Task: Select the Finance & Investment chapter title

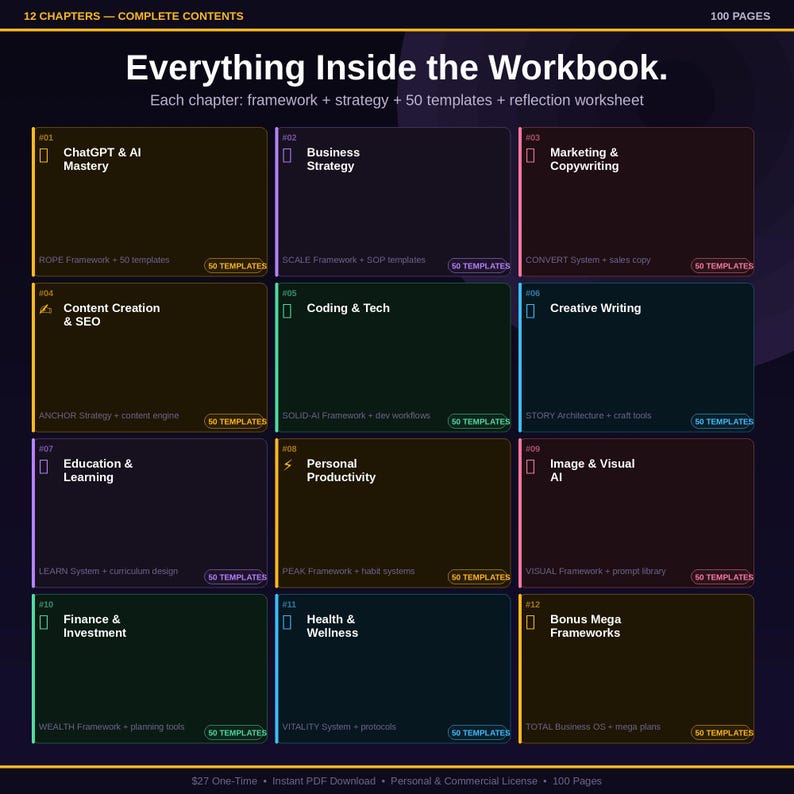Action: coord(95,626)
